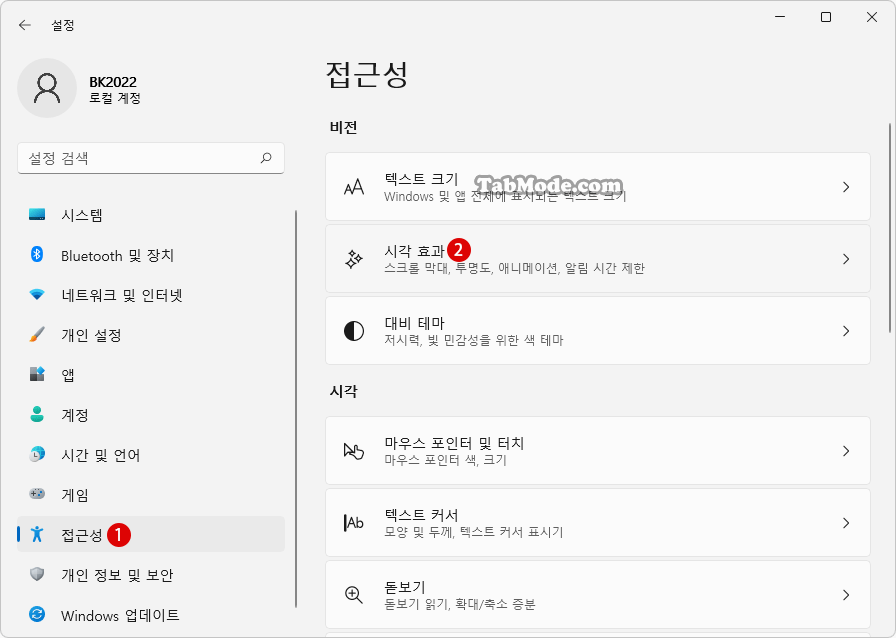Click '모양 및 두께, 텍스트 커서 표시기' text
Image resolution: width=896 pixels, height=638 pixels.
pyautogui.click(x=474, y=532)
